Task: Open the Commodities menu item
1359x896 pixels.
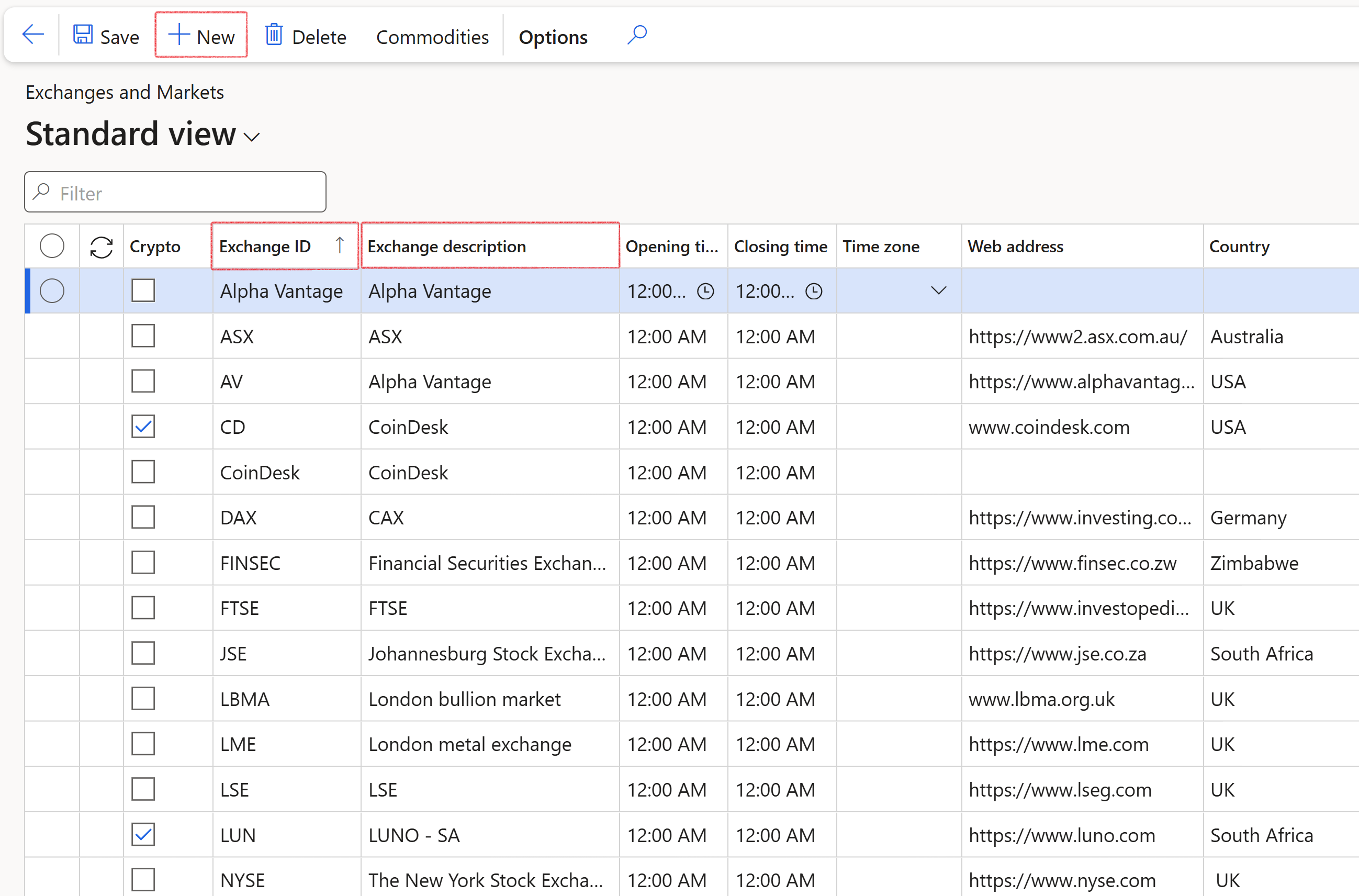Action: point(432,38)
